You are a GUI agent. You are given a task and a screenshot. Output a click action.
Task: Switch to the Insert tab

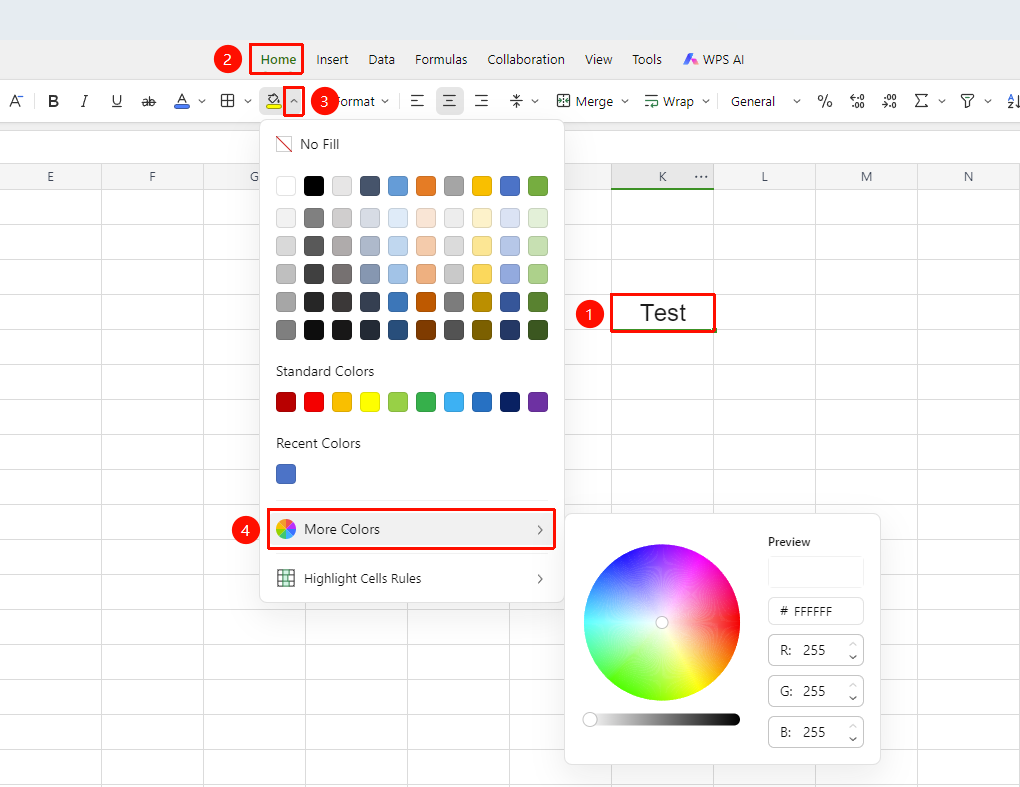click(332, 59)
